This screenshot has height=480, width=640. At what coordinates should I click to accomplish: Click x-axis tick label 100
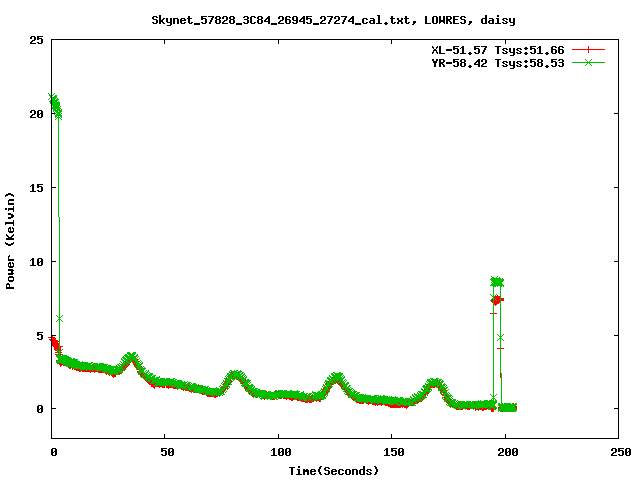tap(280, 452)
